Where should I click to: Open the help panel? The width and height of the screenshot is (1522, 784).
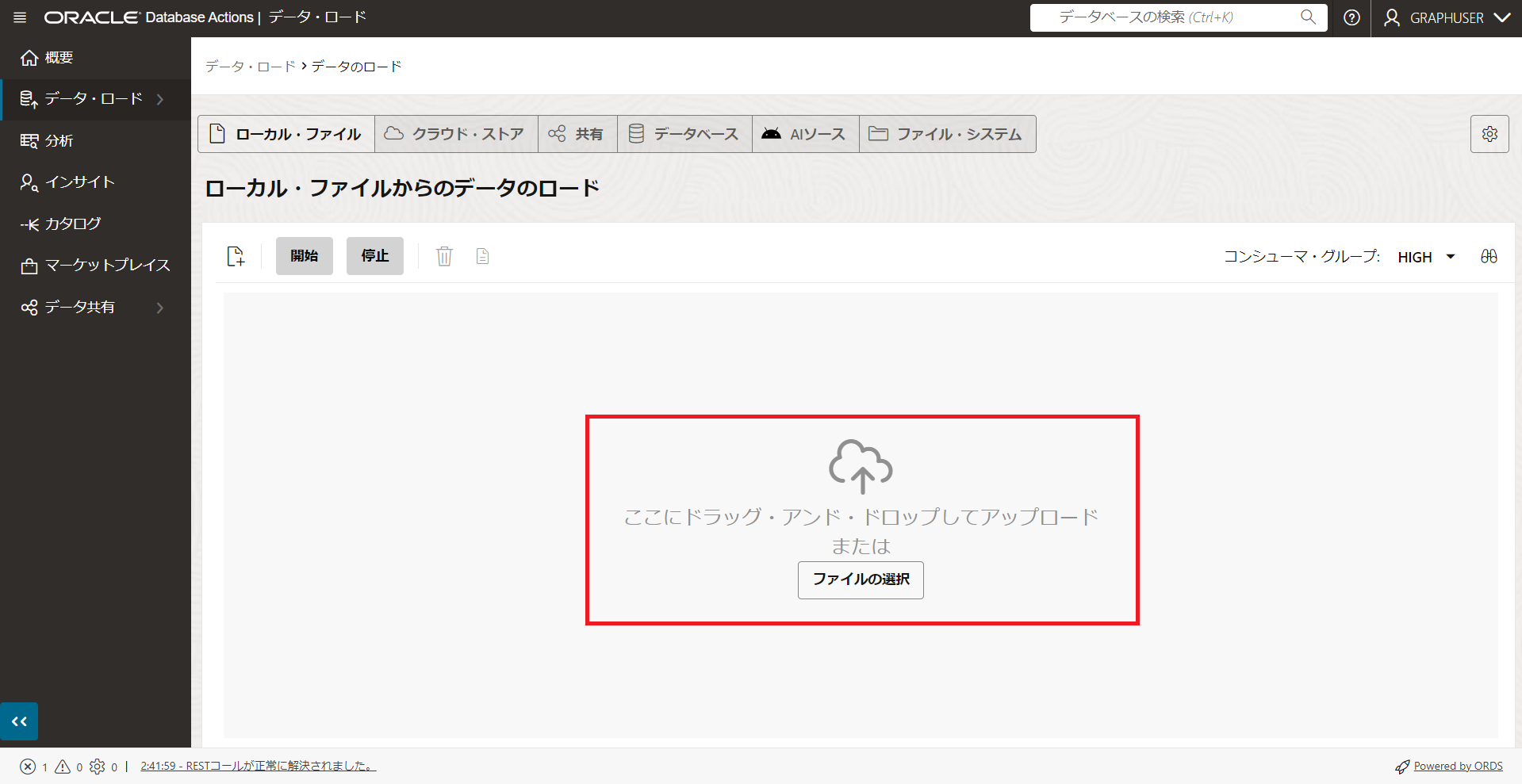point(1352,17)
